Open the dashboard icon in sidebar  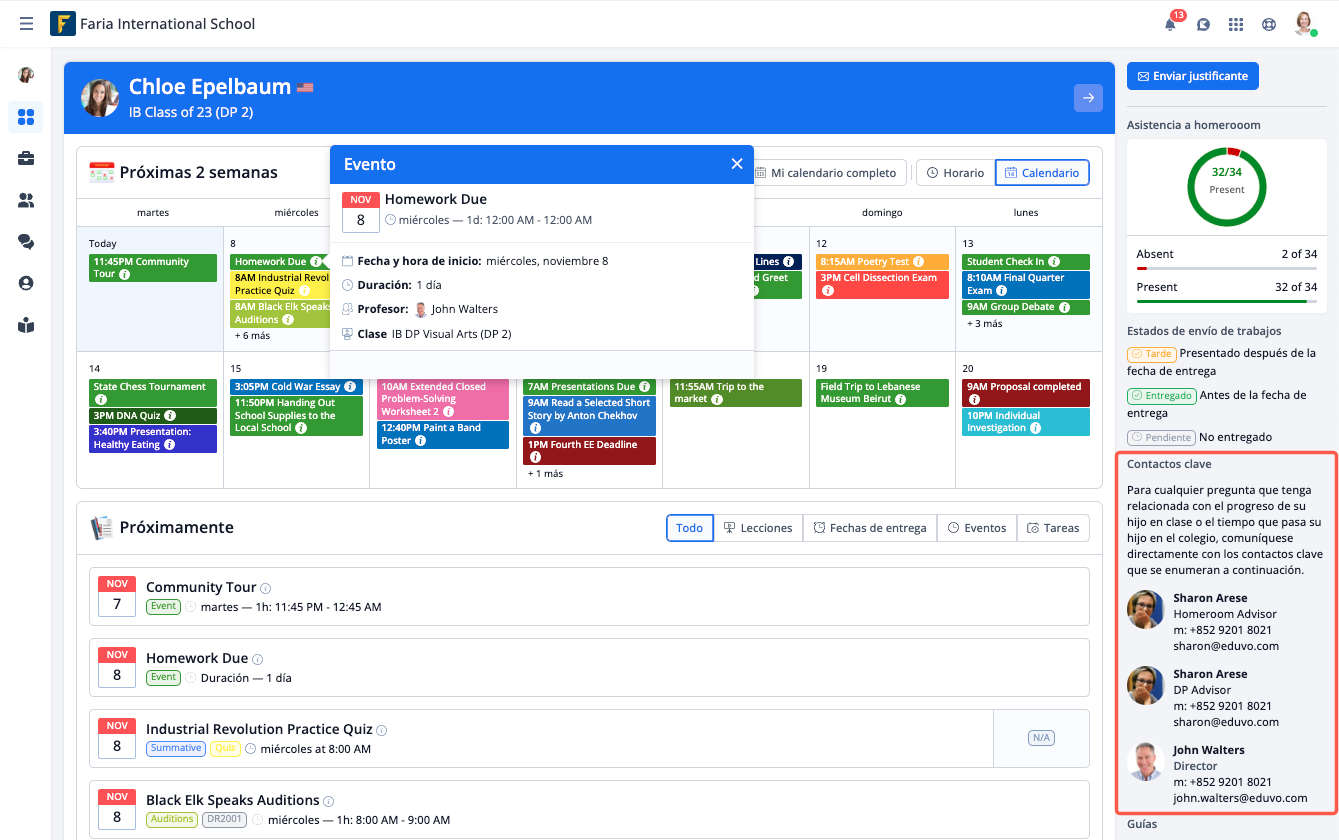[26, 117]
